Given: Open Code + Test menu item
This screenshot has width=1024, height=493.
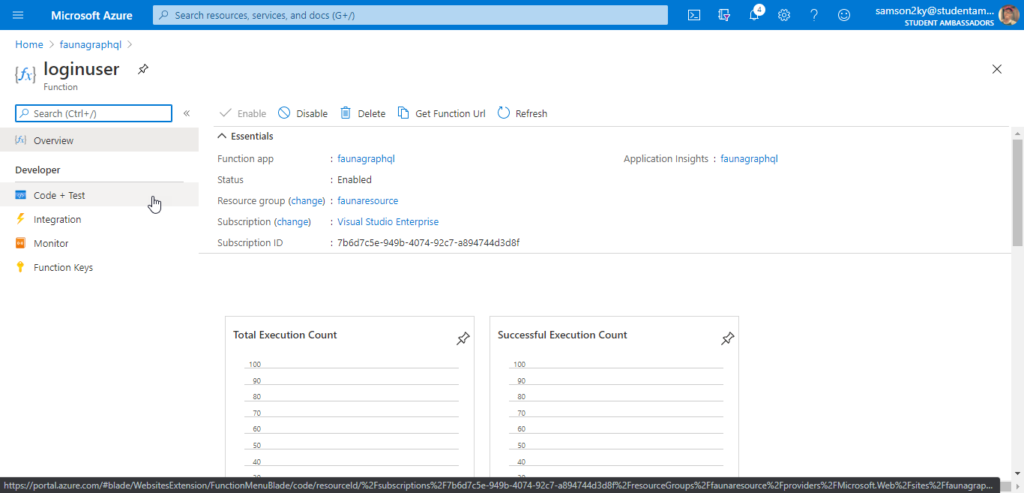Looking at the screenshot, I should [x=99, y=195].
